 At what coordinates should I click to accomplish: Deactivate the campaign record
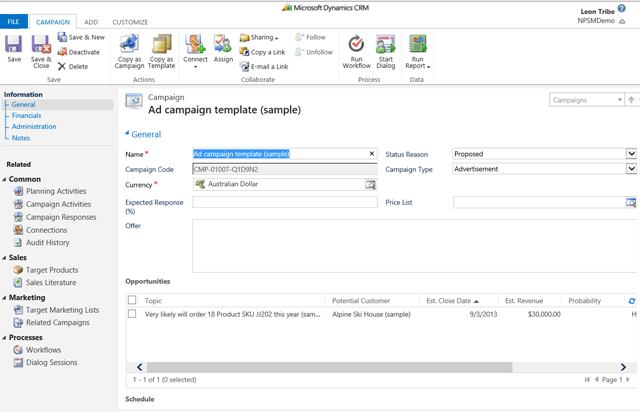tap(79, 52)
